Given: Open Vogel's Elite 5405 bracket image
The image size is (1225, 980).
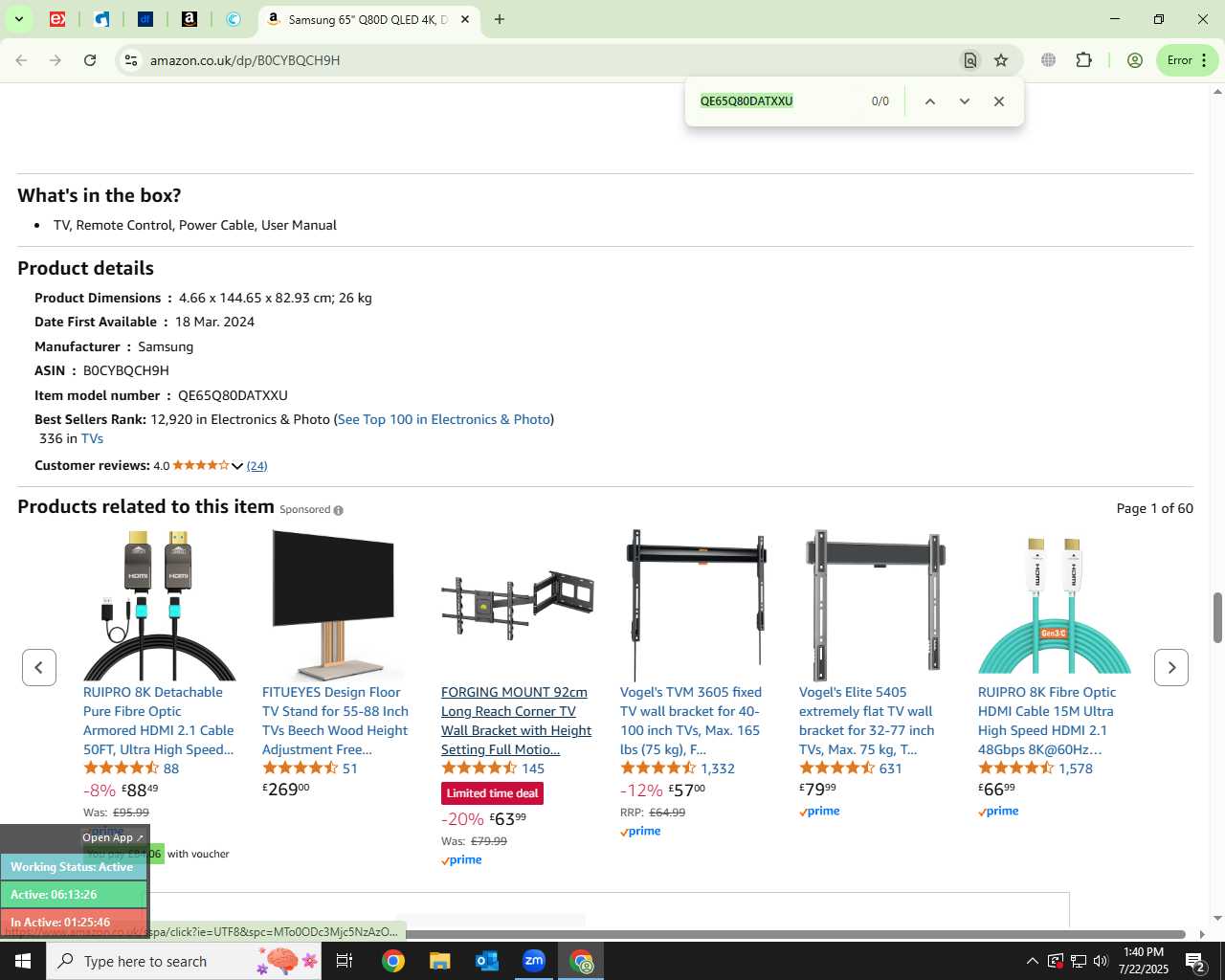Looking at the screenshot, I should [x=875, y=605].
